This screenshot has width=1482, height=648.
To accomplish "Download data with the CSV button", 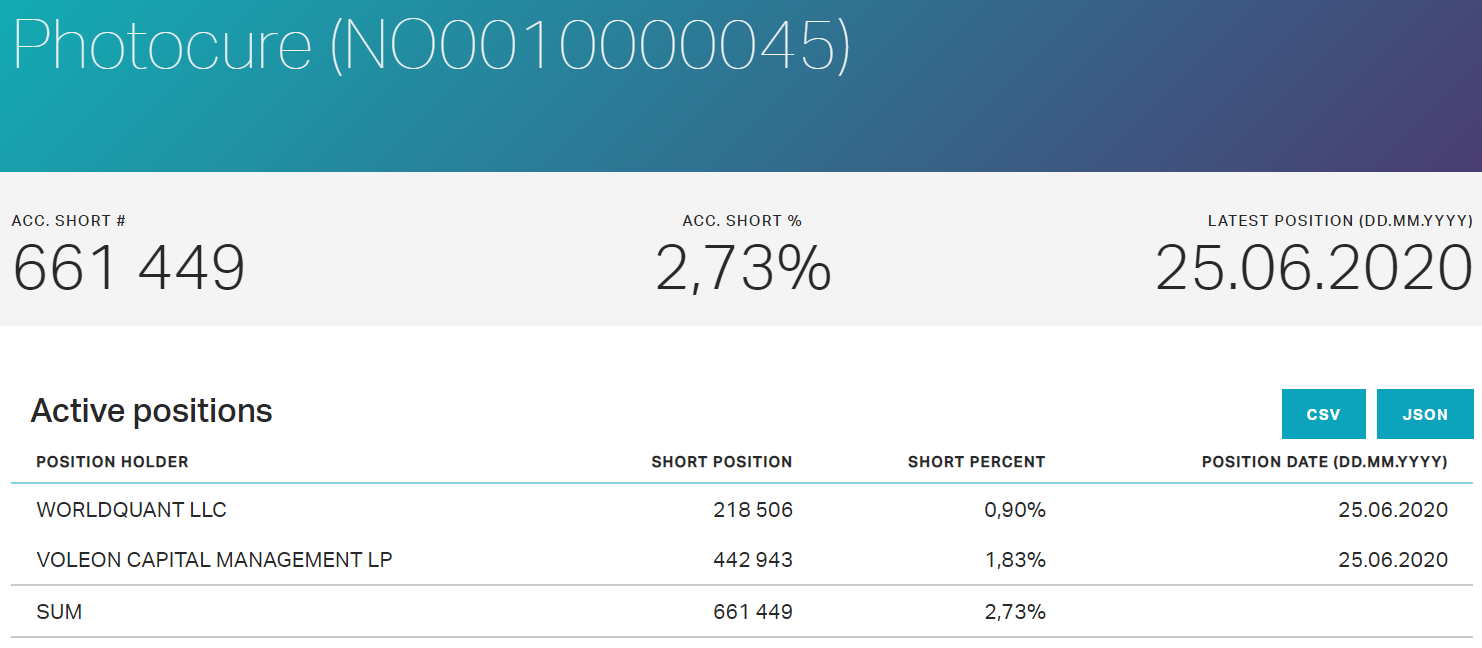I will 1323,414.
